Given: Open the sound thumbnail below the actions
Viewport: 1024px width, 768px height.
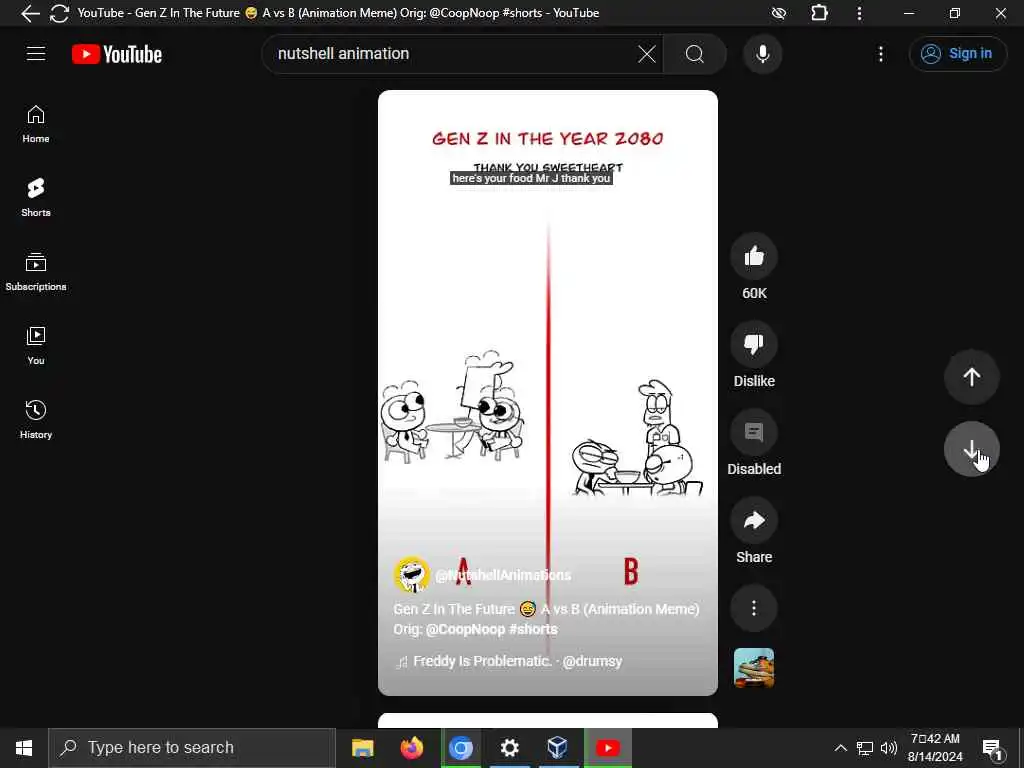Looking at the screenshot, I should pos(754,668).
